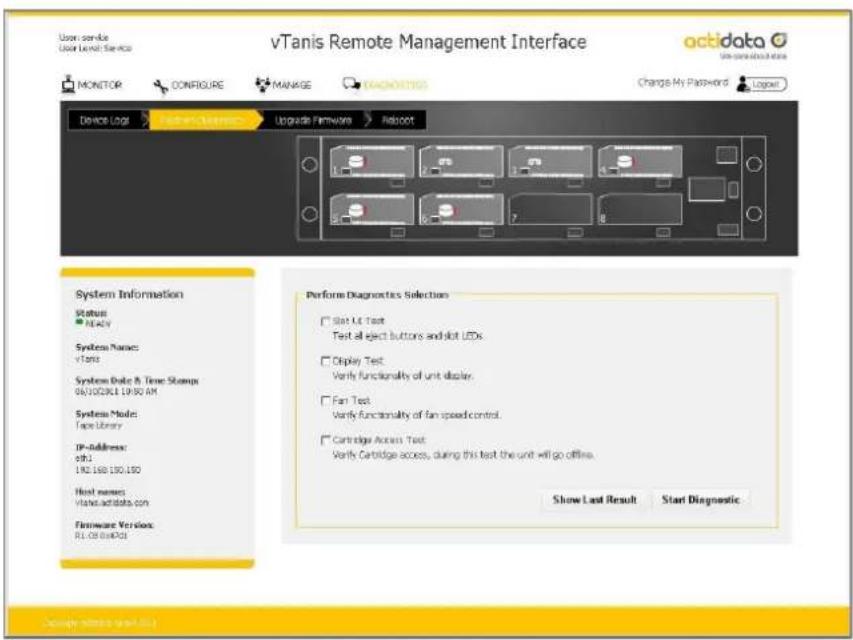853x640 pixels.
Task: Click 'Verify functionality of fan speed control' text
Action: pos(417,415)
